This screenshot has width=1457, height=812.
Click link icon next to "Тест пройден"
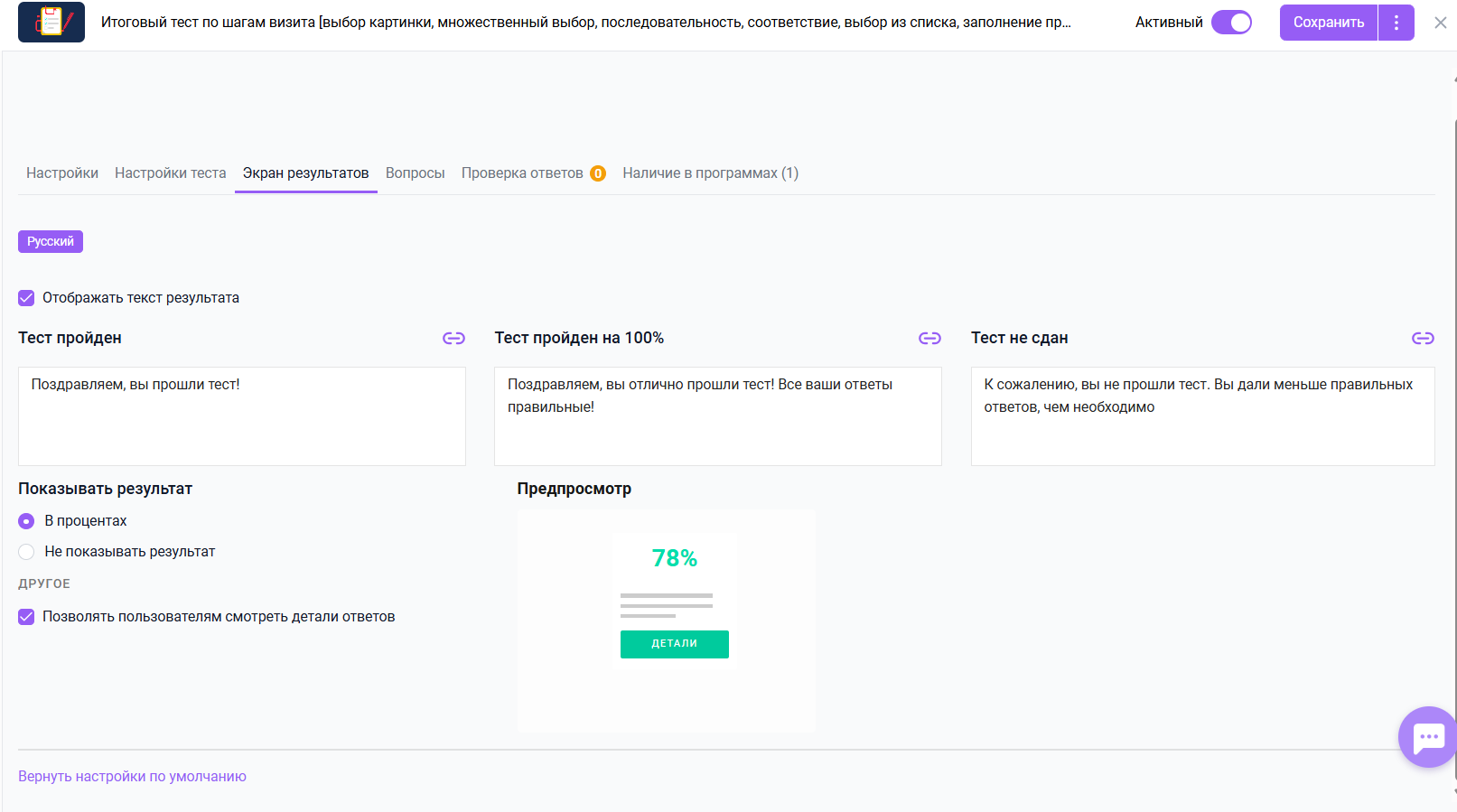tap(453, 338)
